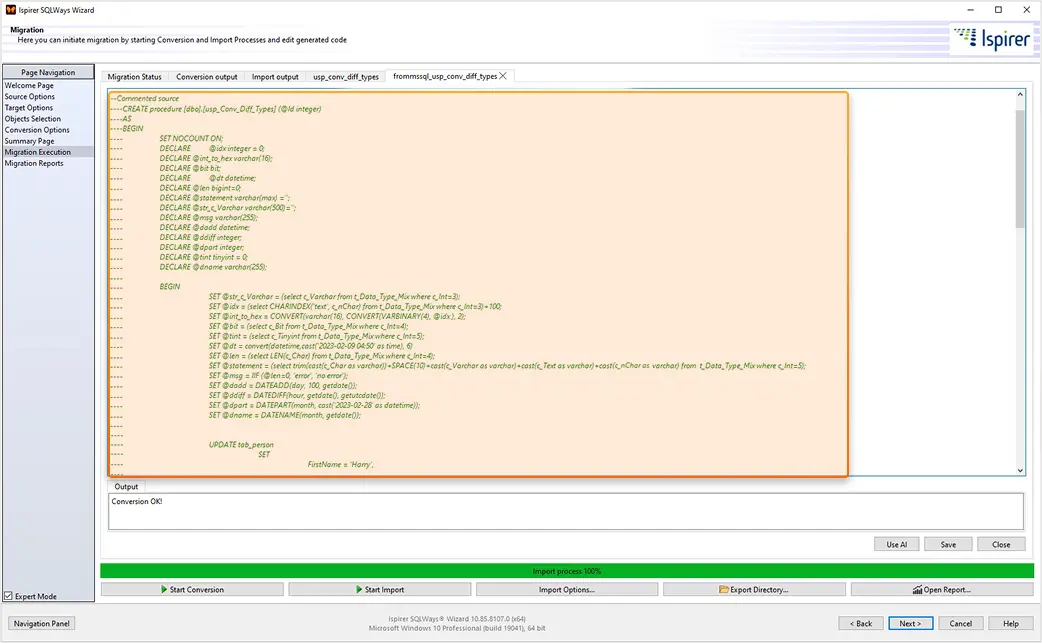The height and width of the screenshot is (643, 1042).
Task: Click the Import process 100% progress bar
Action: 567,571
